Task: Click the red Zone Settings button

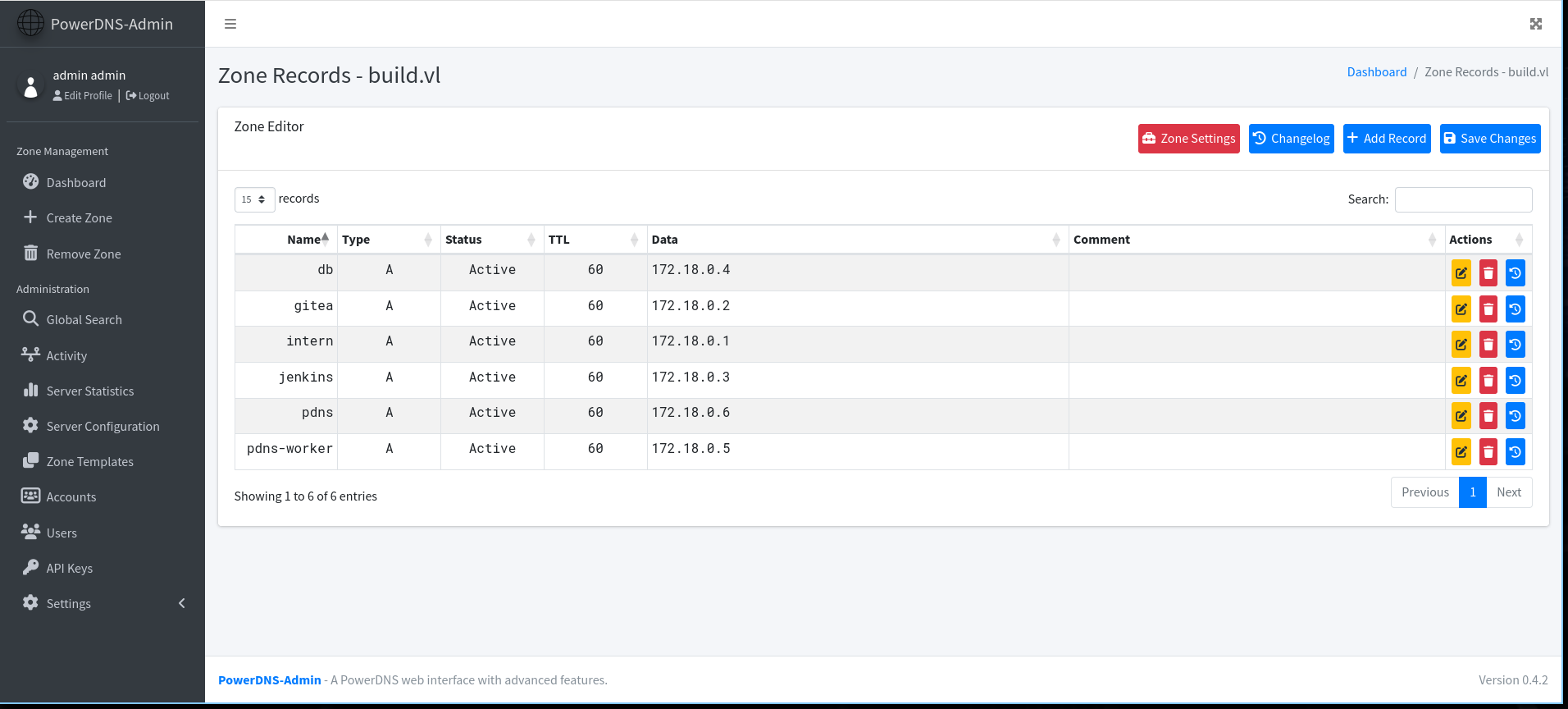Action: pyautogui.click(x=1188, y=139)
